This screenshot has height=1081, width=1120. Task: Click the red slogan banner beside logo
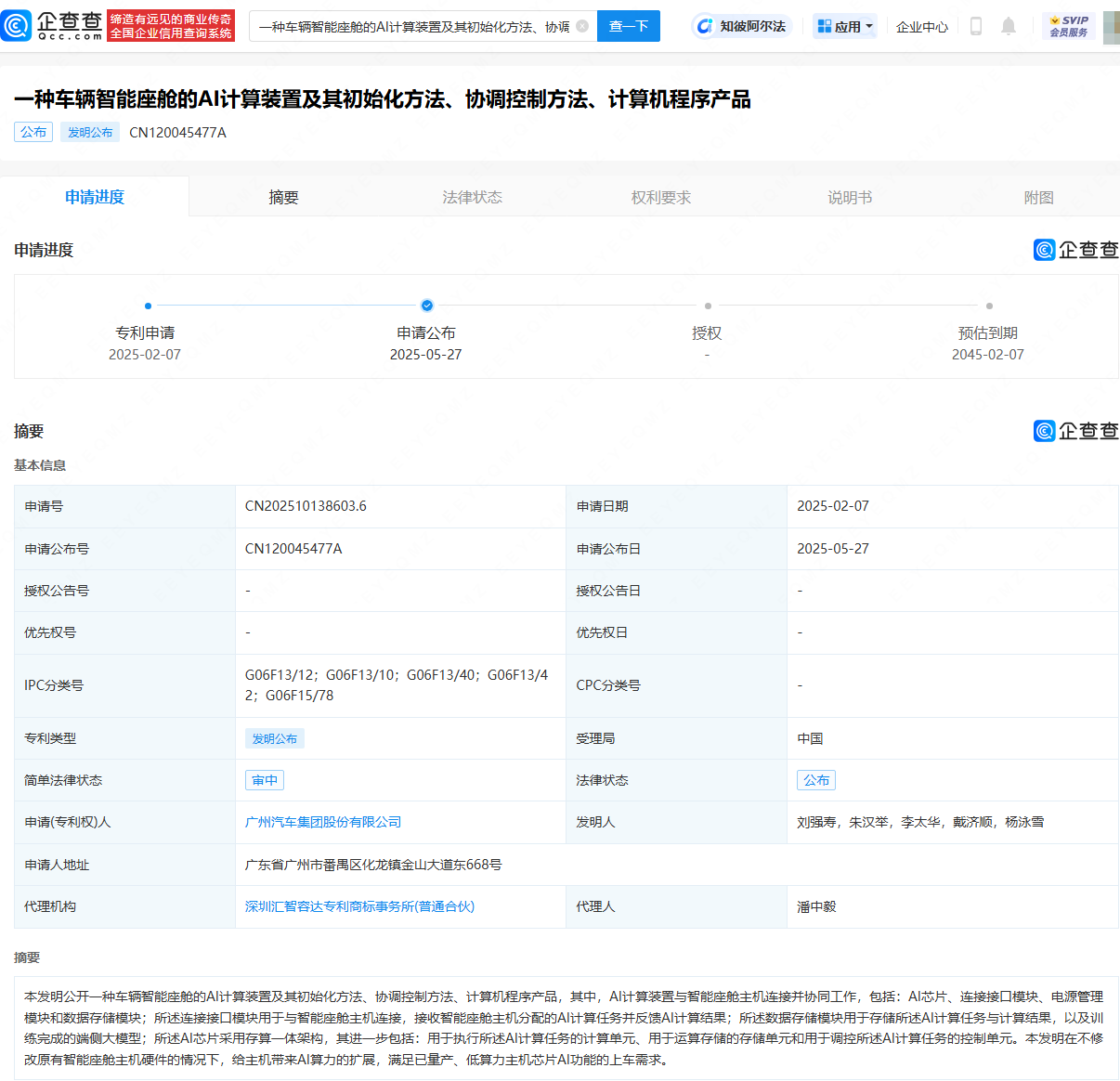pyautogui.click(x=171, y=26)
